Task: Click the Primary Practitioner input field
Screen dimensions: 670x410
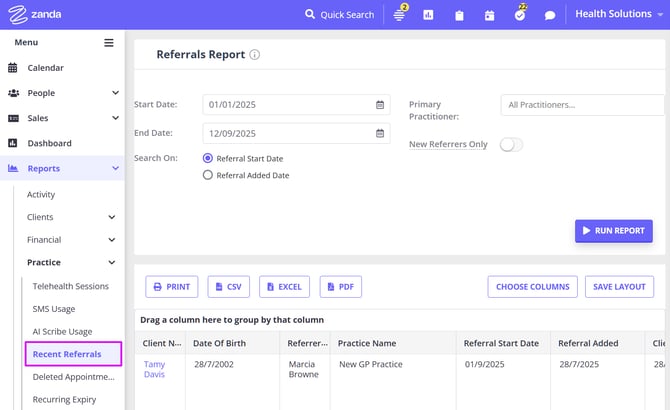Action: tap(582, 105)
